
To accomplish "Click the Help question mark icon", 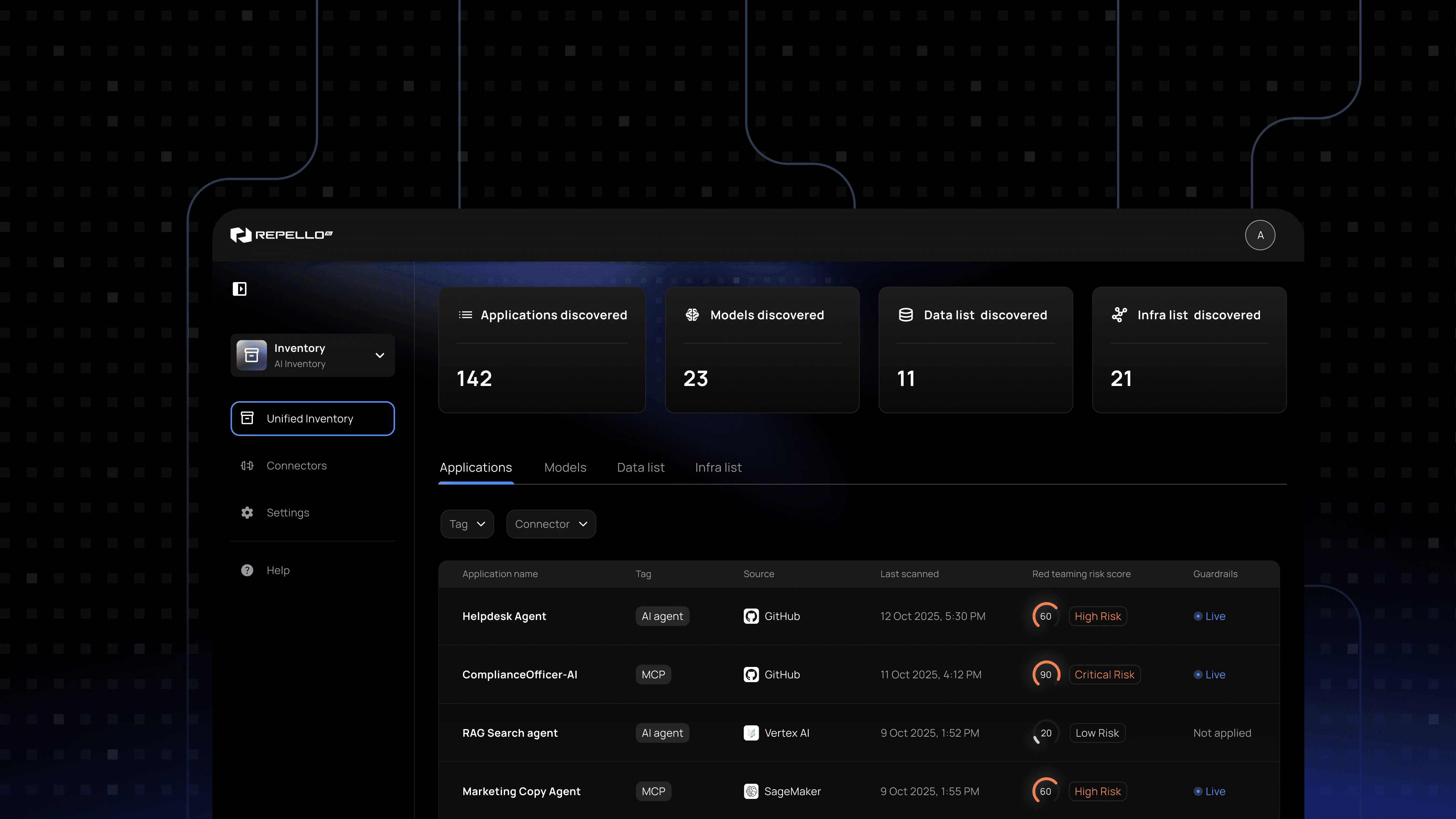I will [x=247, y=570].
